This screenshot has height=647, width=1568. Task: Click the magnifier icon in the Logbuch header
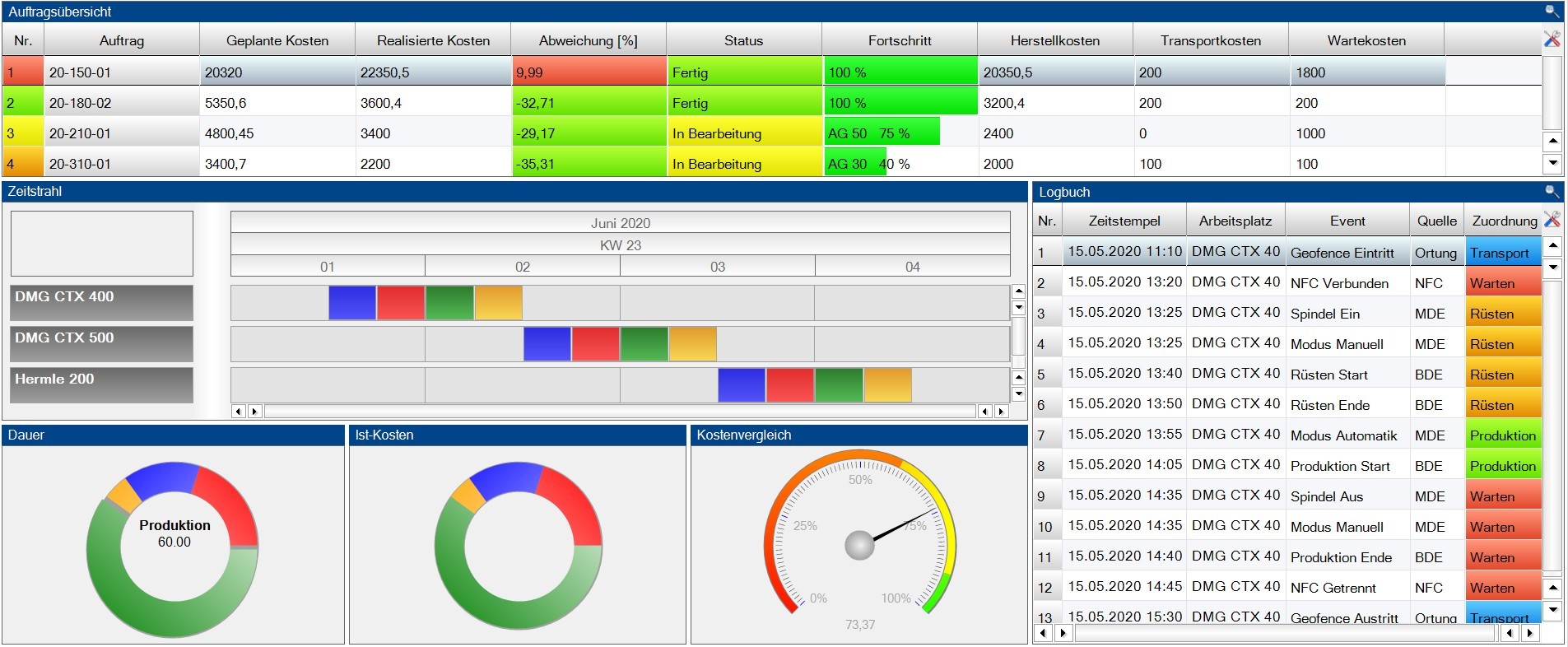tap(1552, 192)
